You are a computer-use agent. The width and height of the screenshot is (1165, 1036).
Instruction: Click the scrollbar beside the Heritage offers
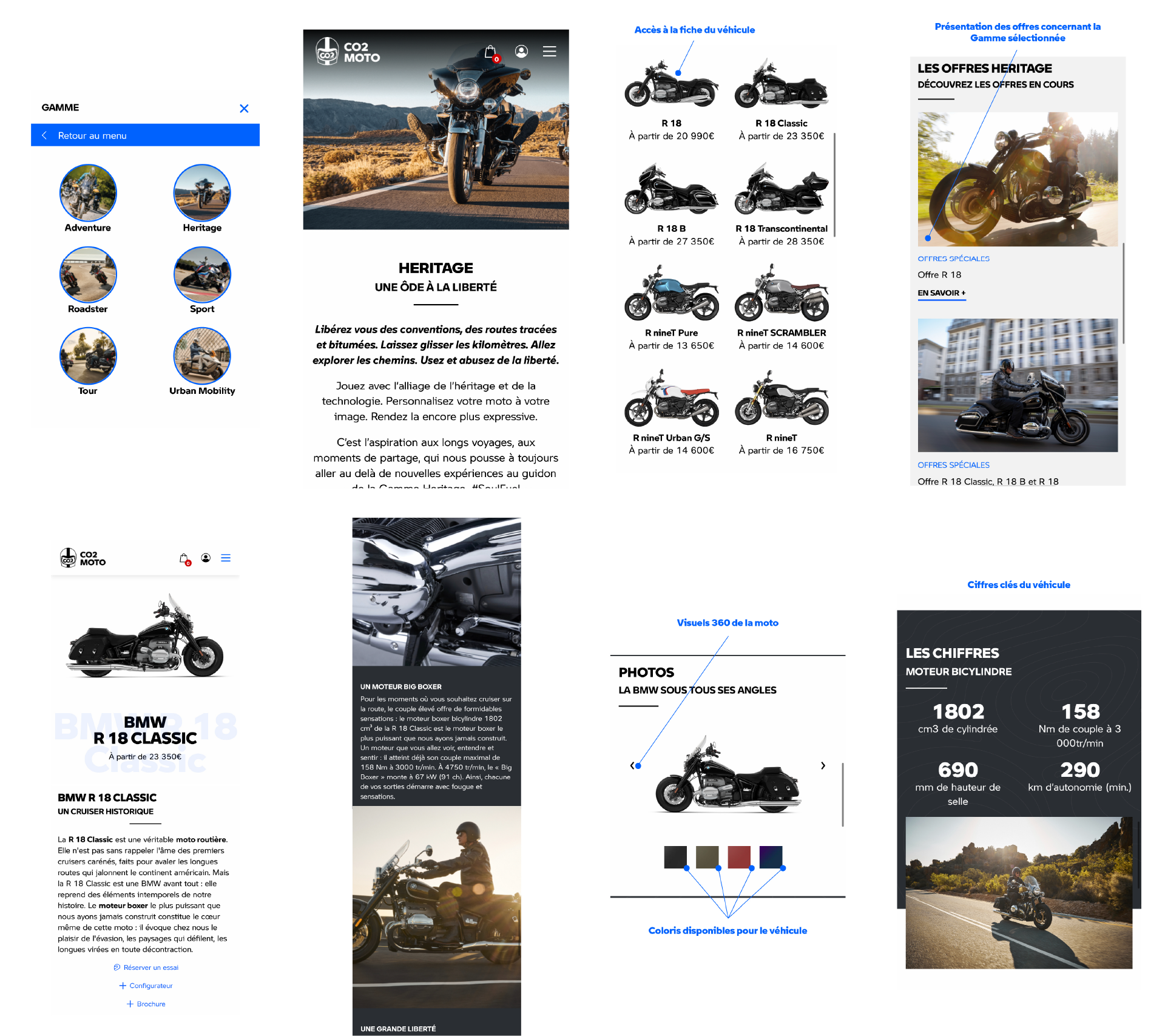click(1123, 293)
